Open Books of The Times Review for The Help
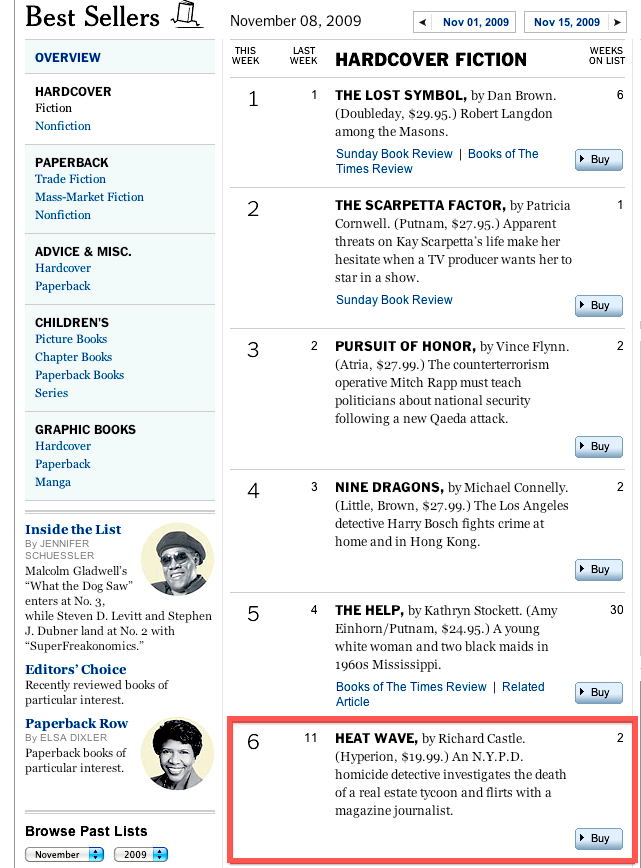This screenshot has width=641, height=868. (411, 687)
